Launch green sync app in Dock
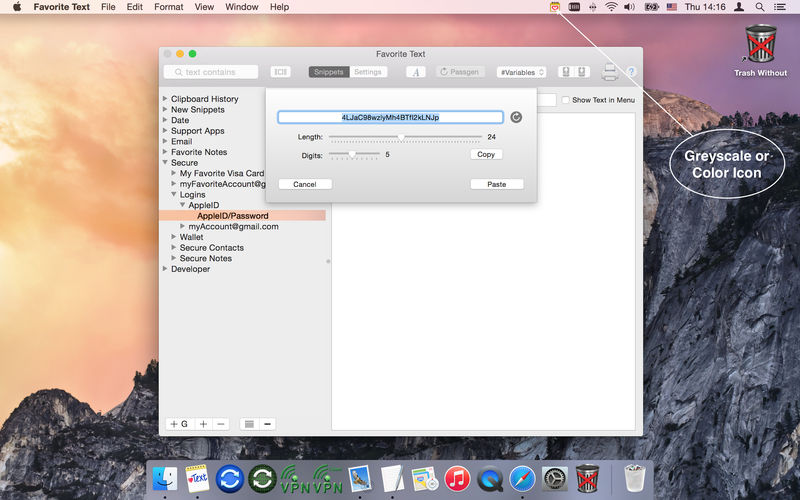This screenshot has width=800, height=500. (262, 479)
